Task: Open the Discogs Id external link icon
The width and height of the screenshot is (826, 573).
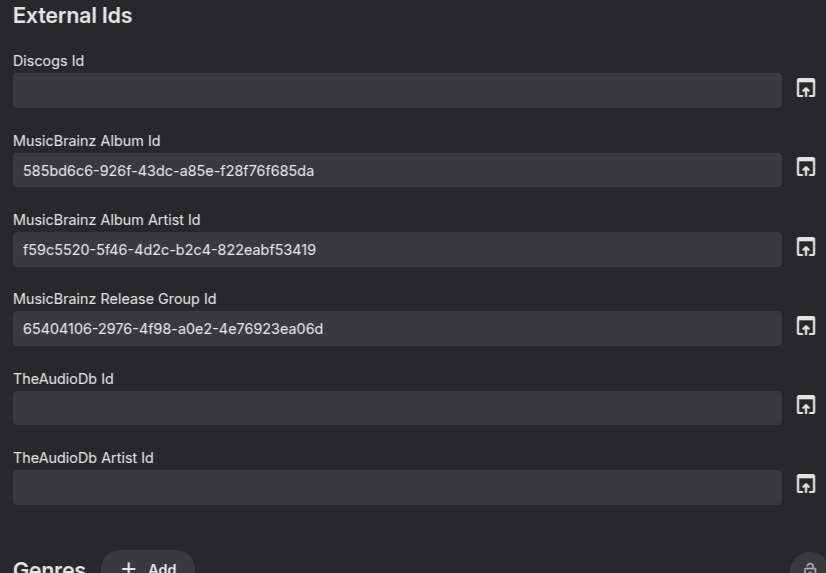Action: (805, 89)
